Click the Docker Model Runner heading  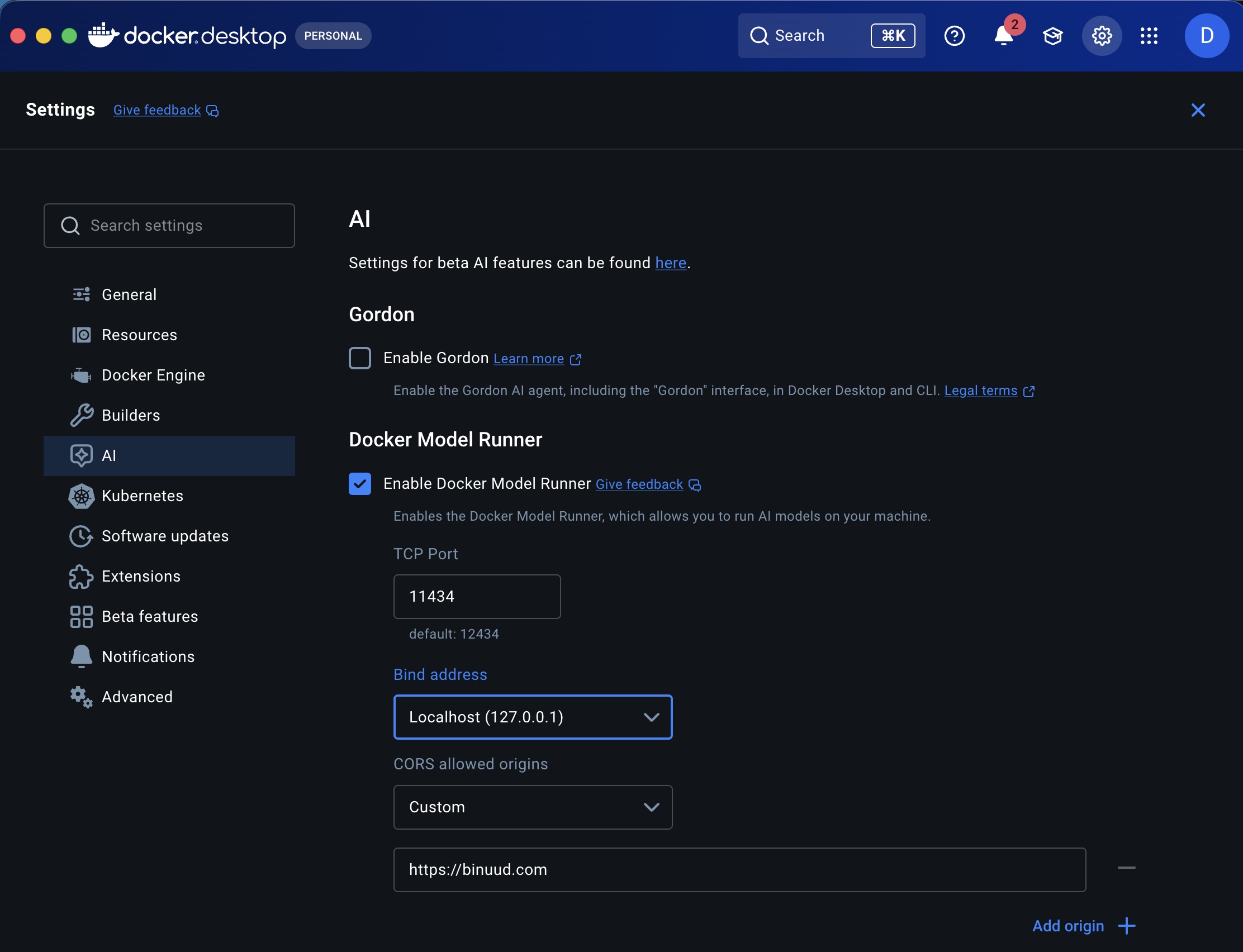coord(445,440)
